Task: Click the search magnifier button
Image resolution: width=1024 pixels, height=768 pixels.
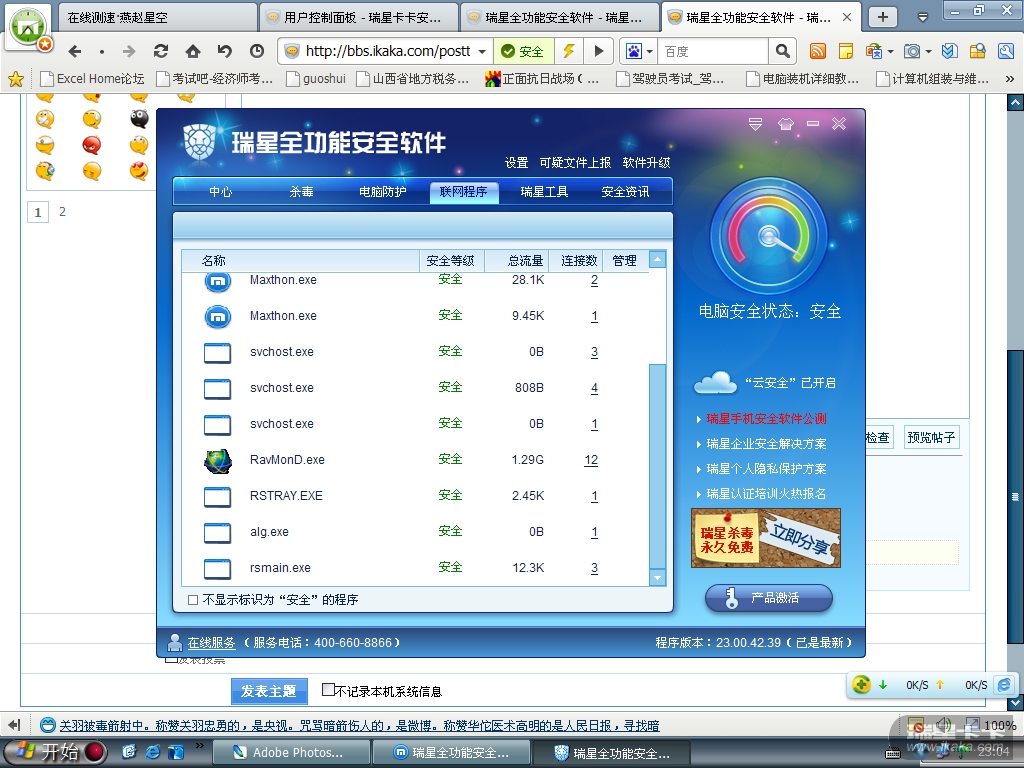Action: [x=782, y=51]
